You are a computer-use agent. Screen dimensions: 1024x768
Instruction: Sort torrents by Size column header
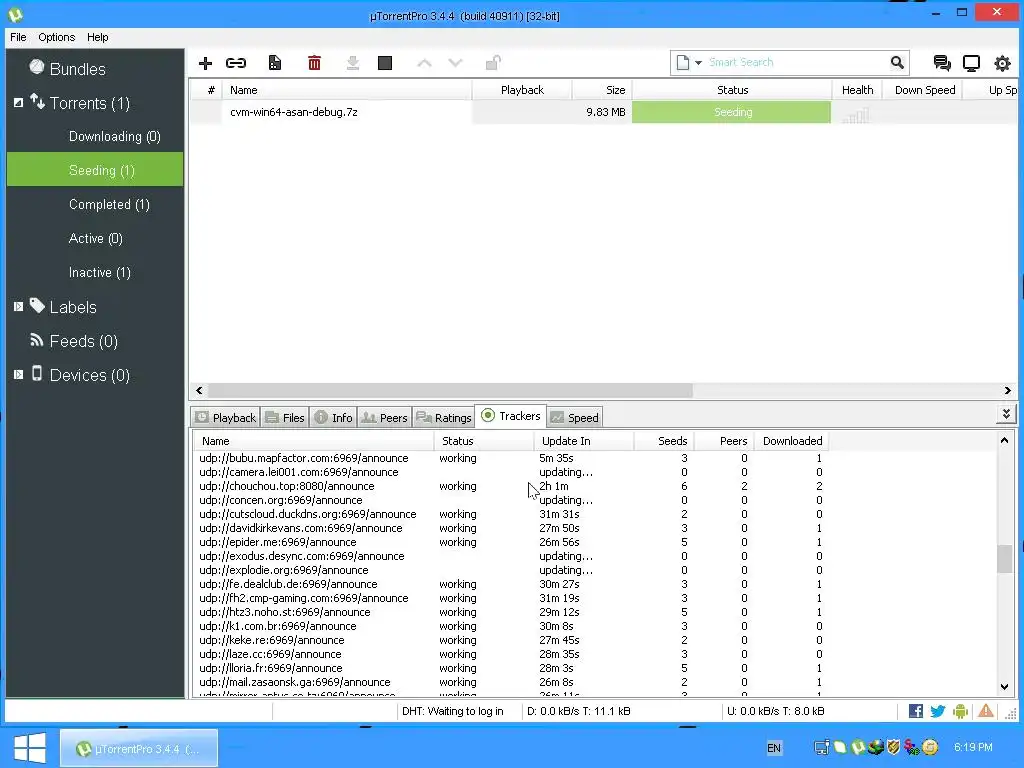(601, 90)
